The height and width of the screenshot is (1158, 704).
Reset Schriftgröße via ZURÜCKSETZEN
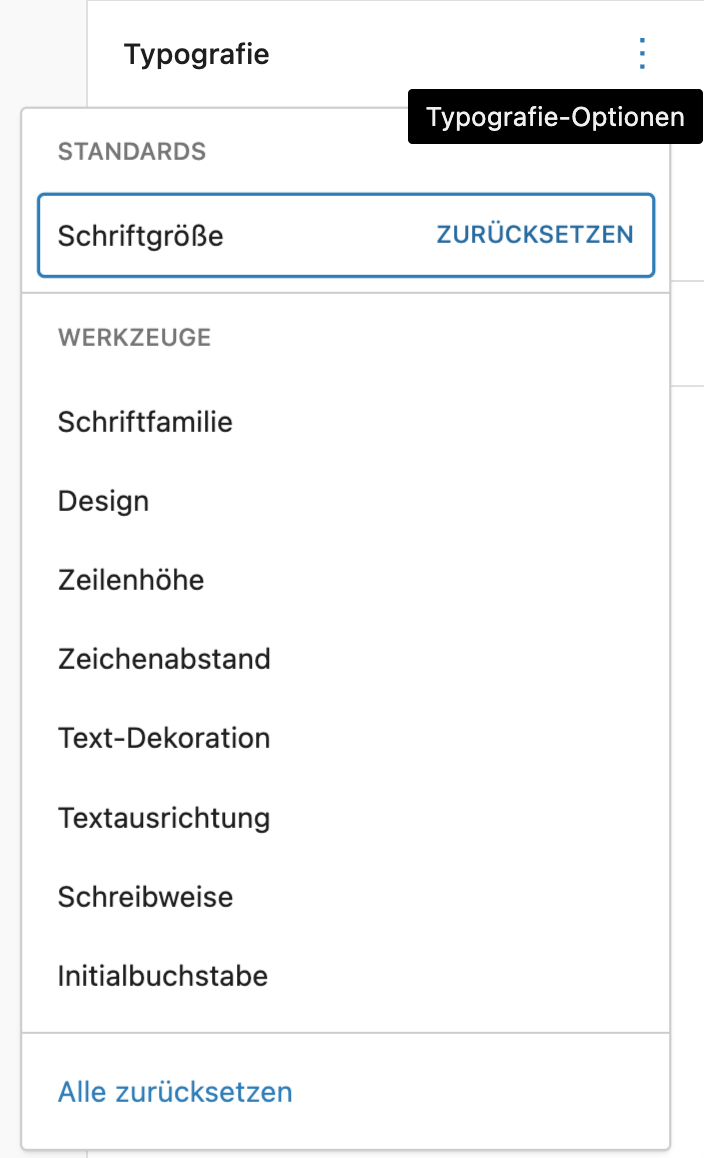point(535,235)
